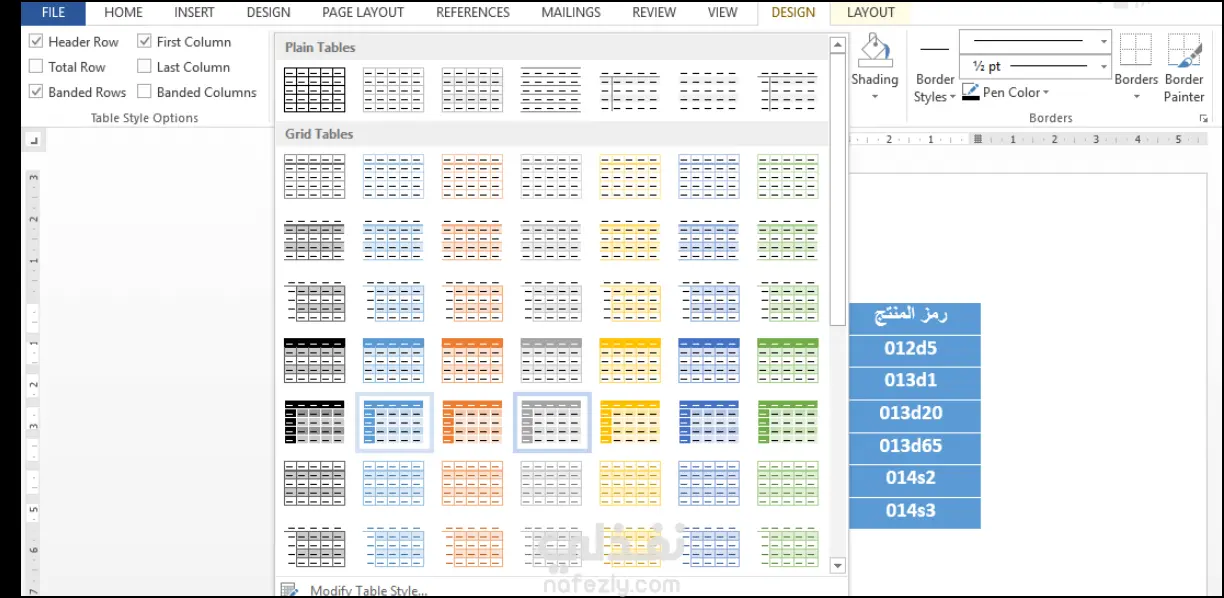Click the 012d5 table cell
1224x598 pixels.
coord(915,349)
